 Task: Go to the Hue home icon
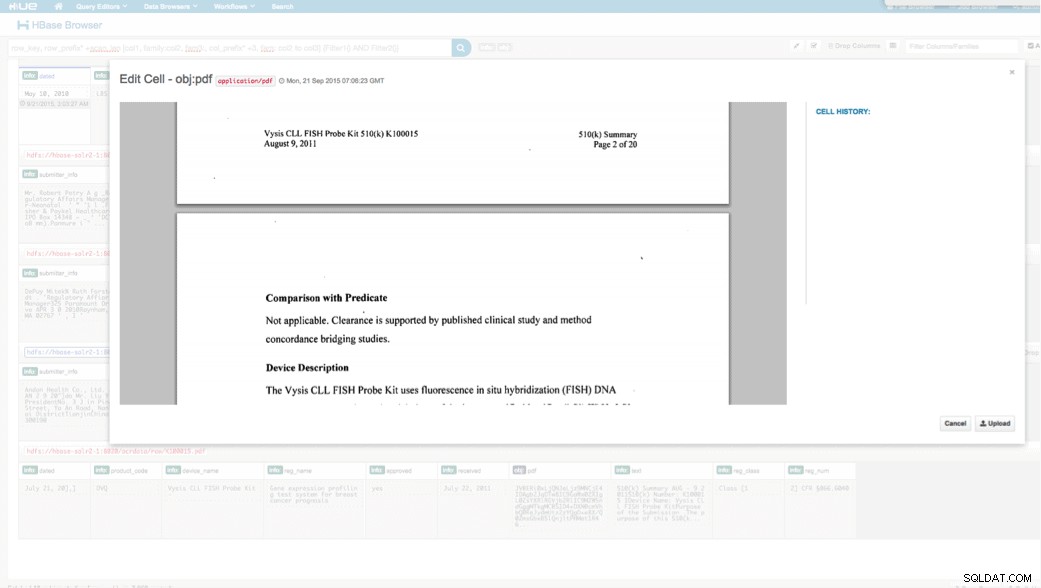(x=58, y=6)
